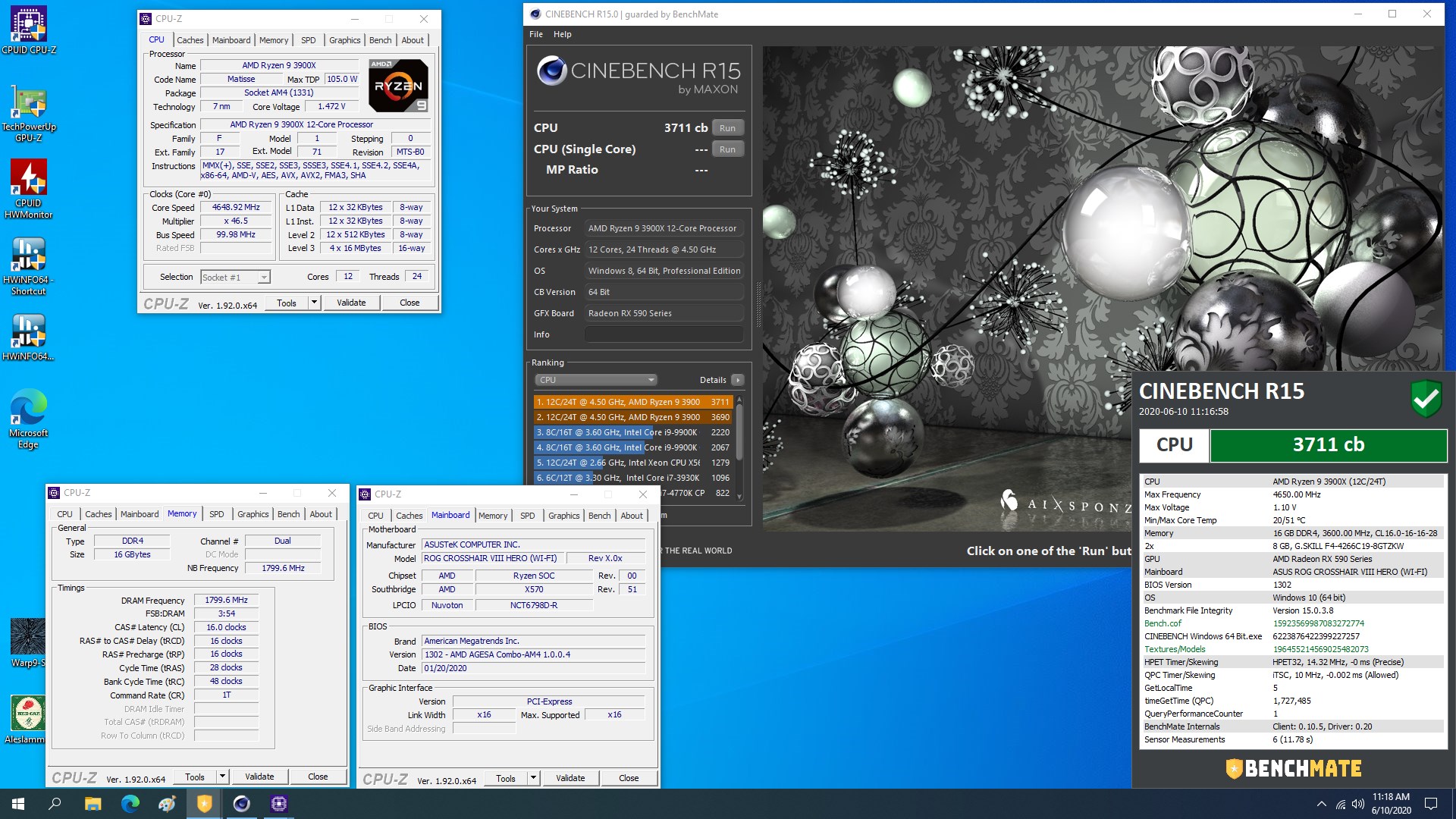Screen dimensions: 1456x819
Task: Click Bench.cof integrity entry
Action: 1293,623
